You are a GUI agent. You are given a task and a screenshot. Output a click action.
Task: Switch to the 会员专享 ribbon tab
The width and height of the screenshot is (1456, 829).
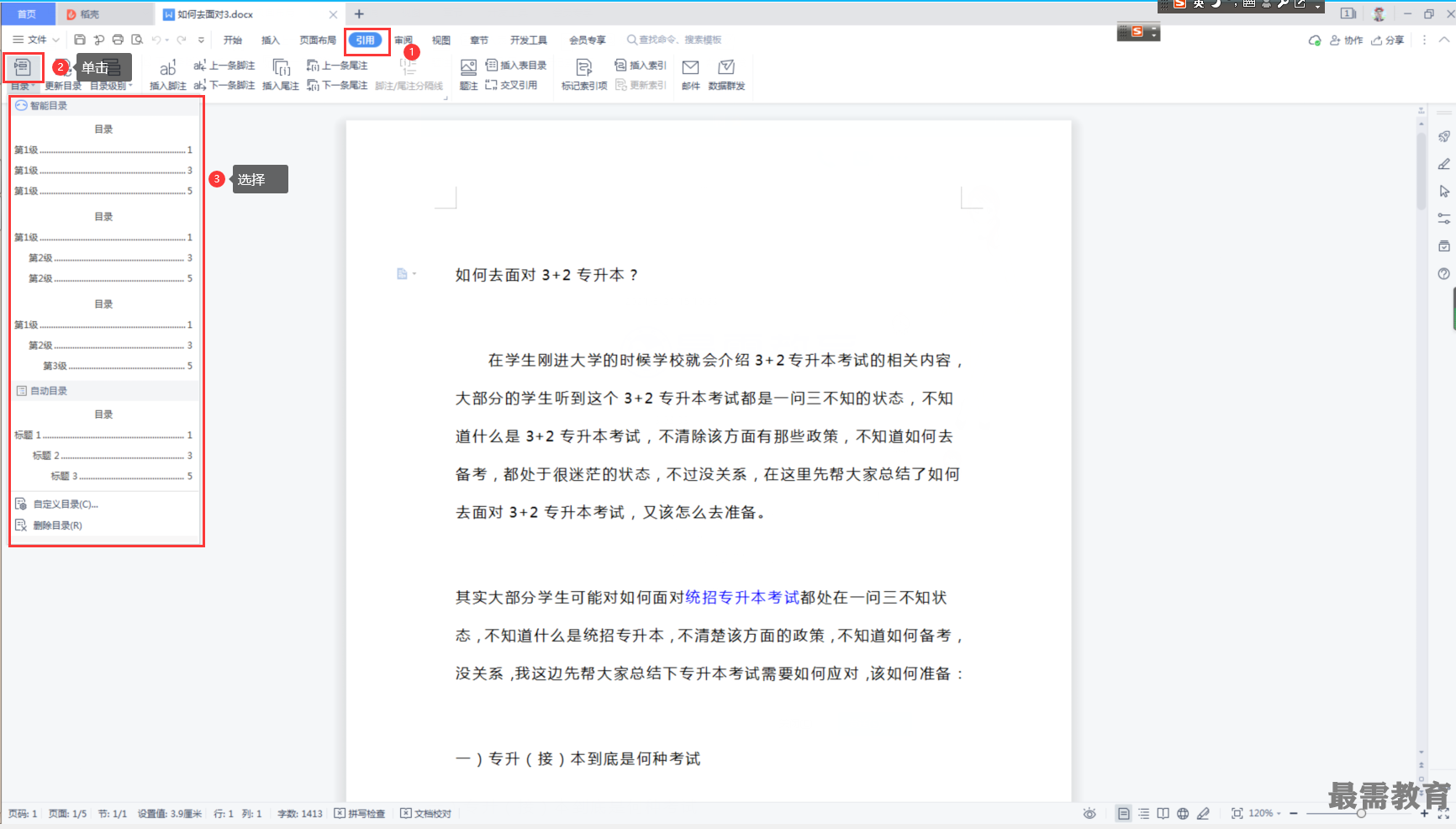point(588,40)
